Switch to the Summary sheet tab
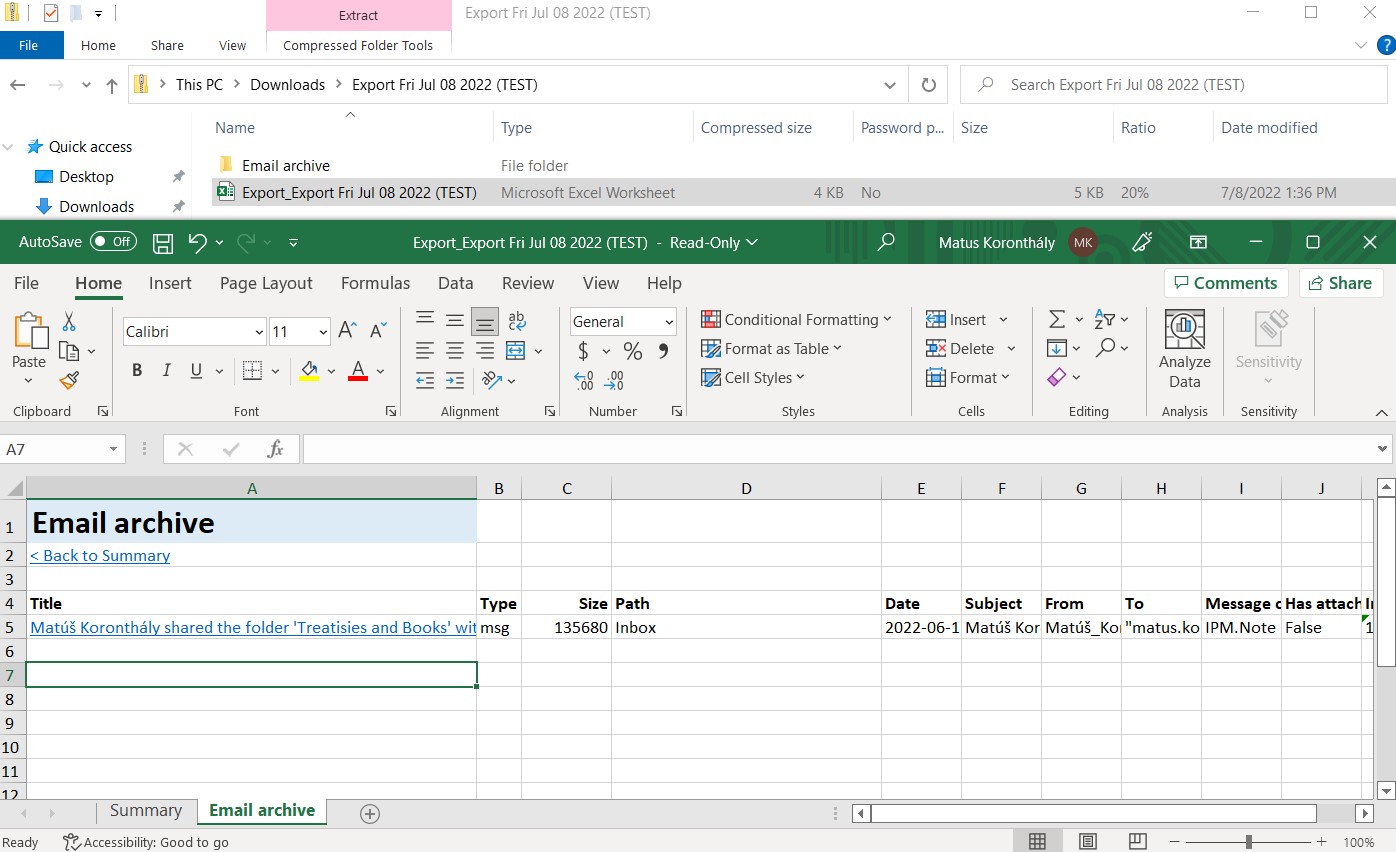The height and width of the screenshot is (852, 1396). [x=146, y=811]
